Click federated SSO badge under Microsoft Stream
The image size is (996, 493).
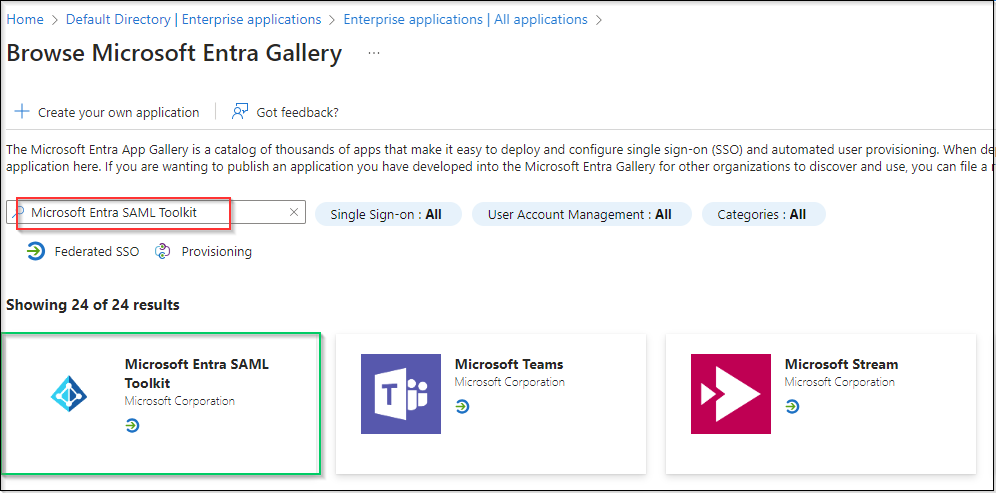(x=792, y=407)
